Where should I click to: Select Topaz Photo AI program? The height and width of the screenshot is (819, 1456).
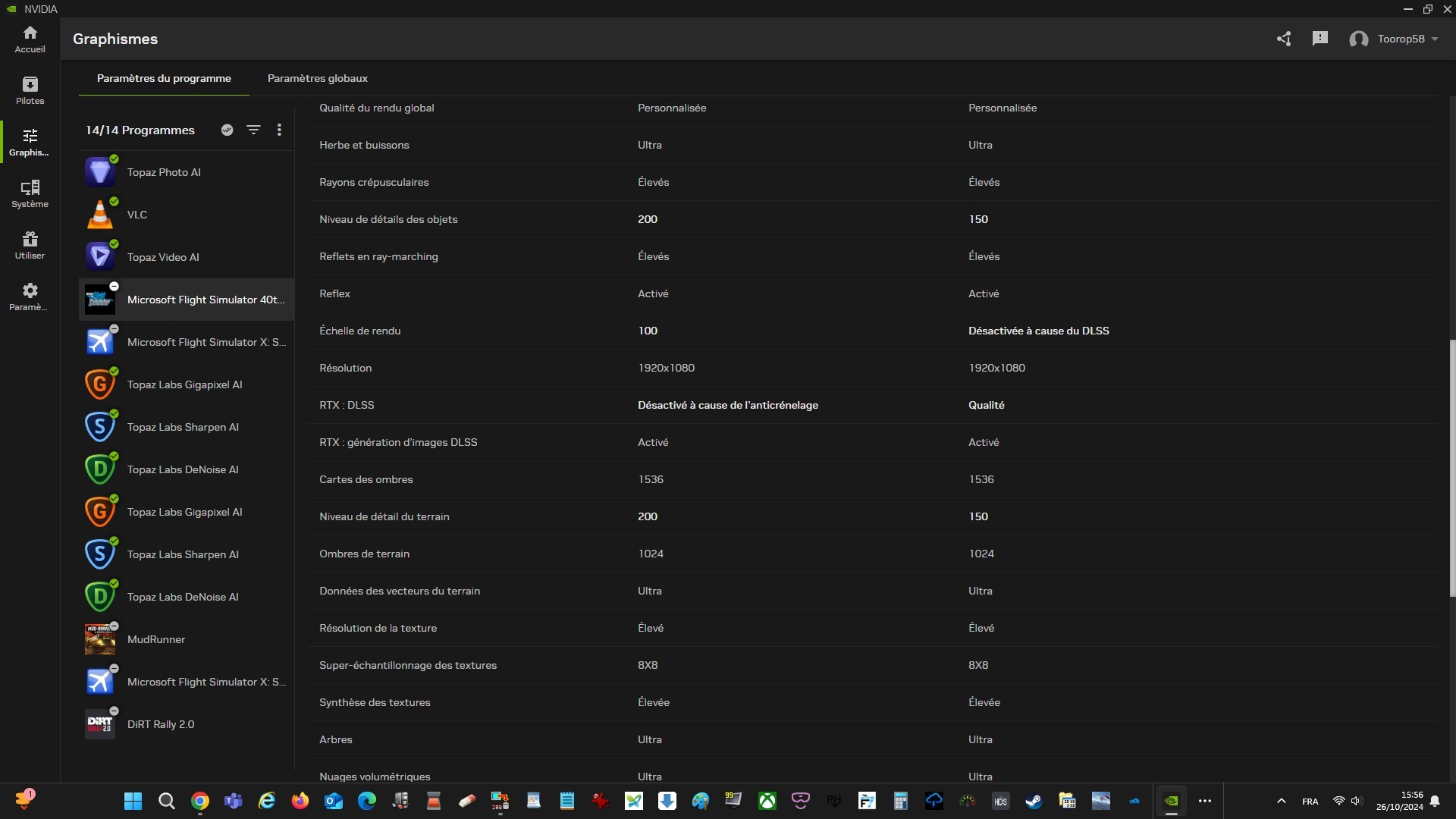[x=164, y=172]
